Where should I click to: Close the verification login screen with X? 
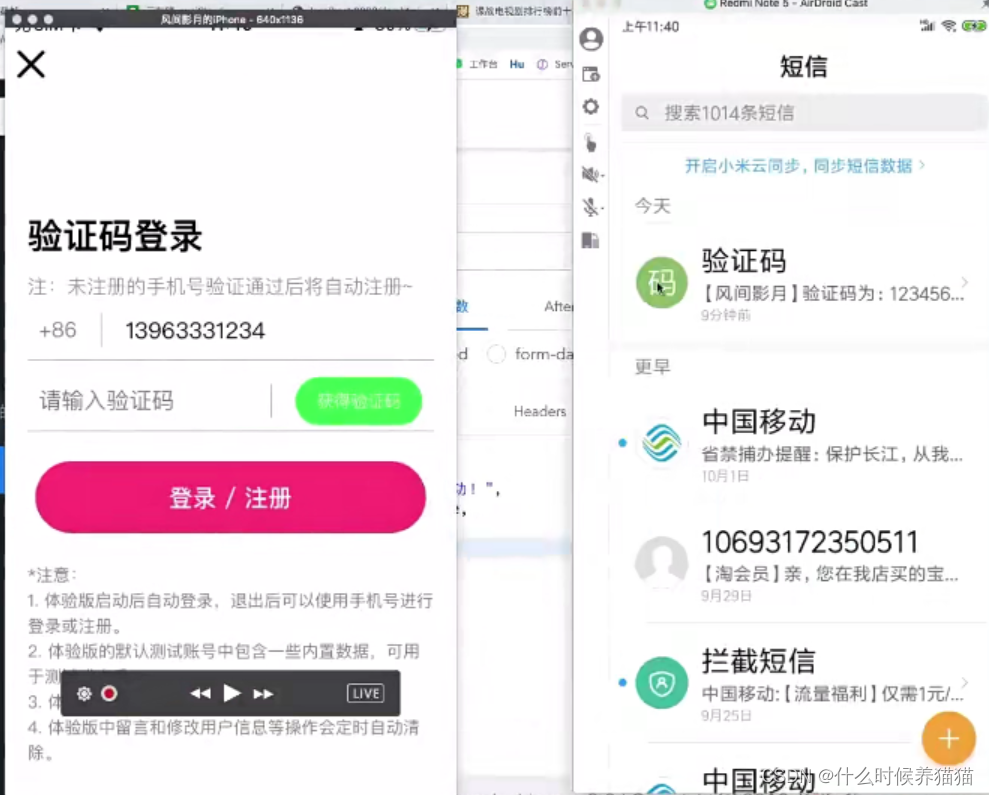[x=31, y=64]
